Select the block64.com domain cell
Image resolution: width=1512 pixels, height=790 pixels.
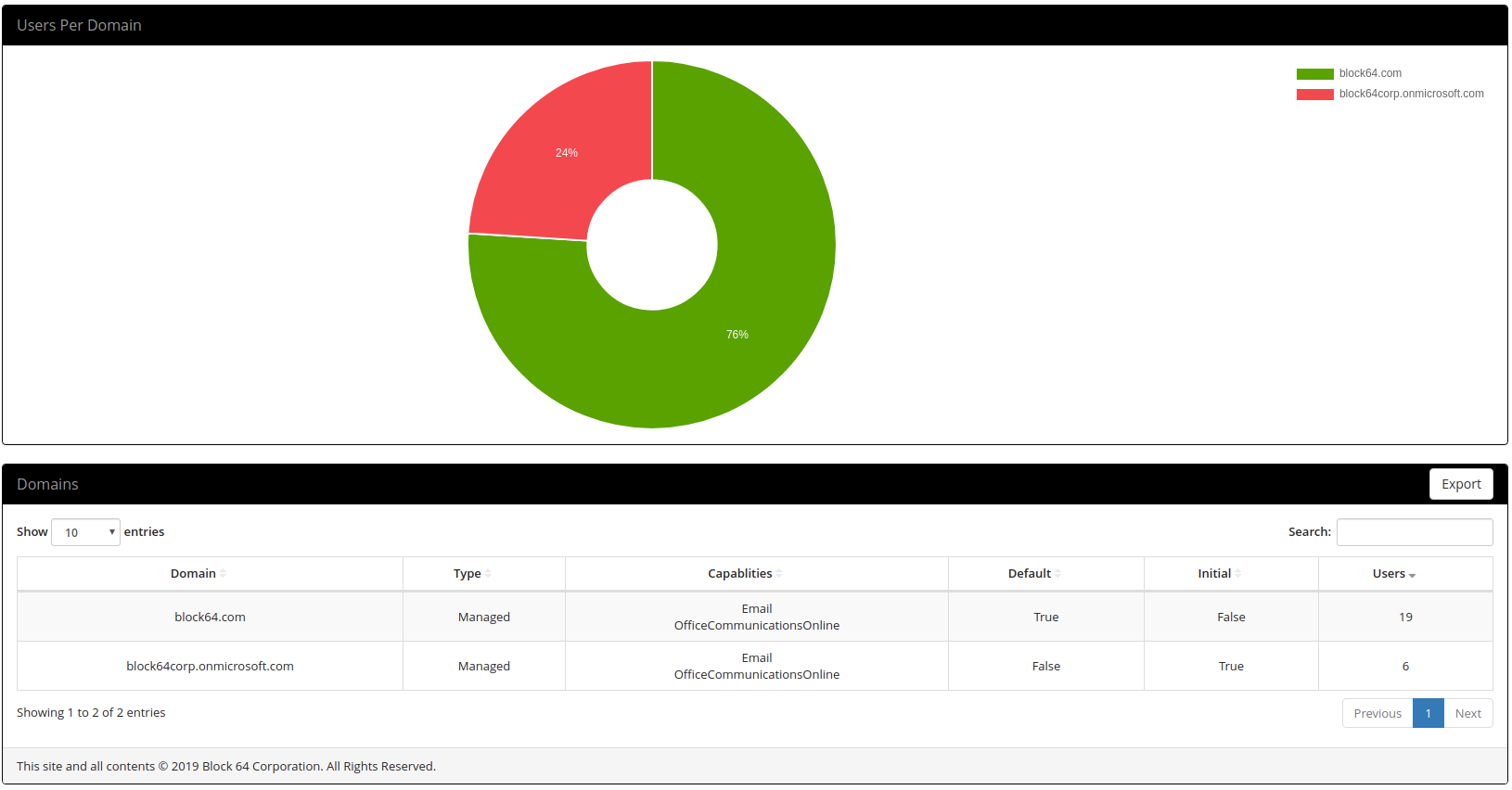210,617
